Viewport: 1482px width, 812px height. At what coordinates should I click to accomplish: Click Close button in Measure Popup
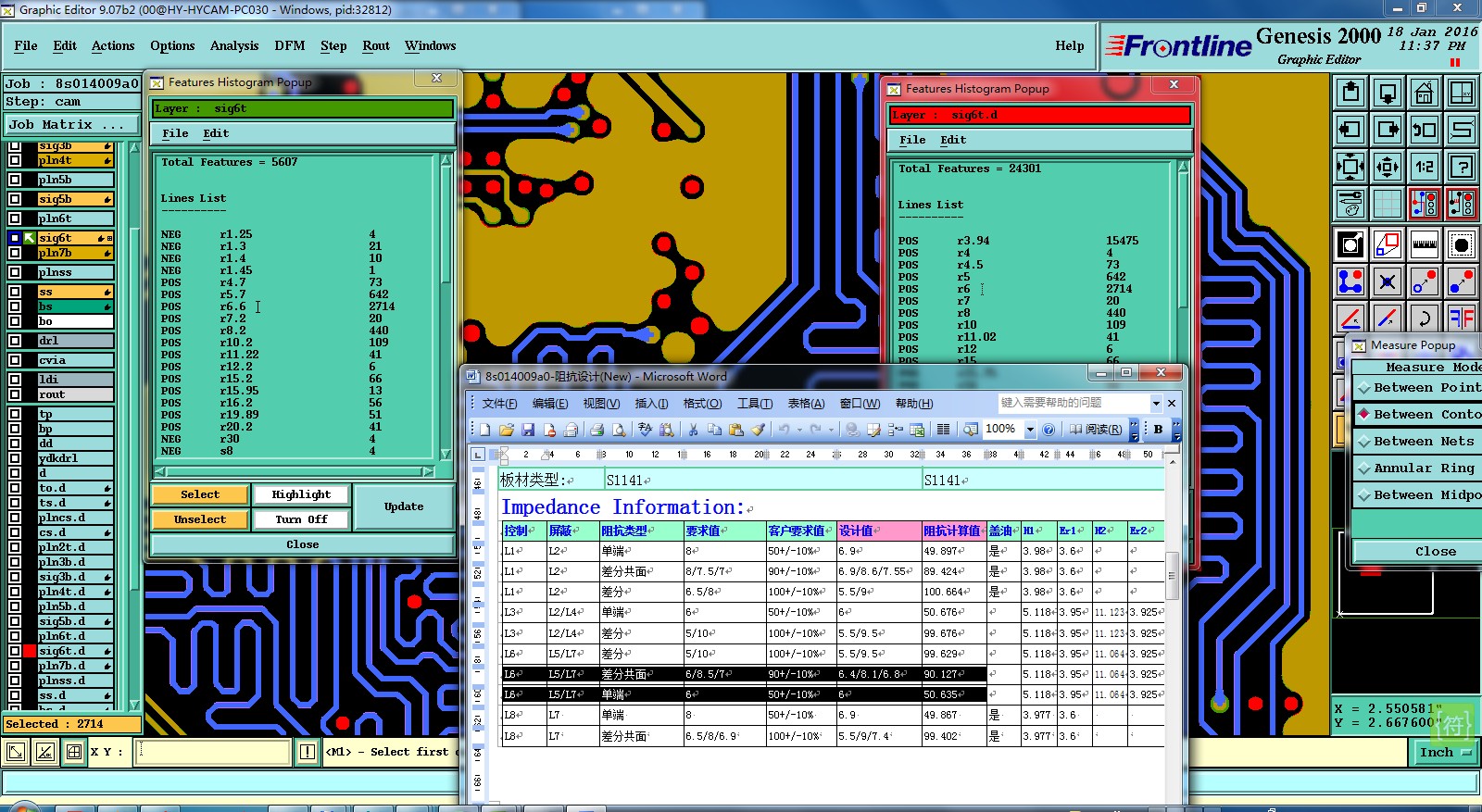click(x=1417, y=551)
